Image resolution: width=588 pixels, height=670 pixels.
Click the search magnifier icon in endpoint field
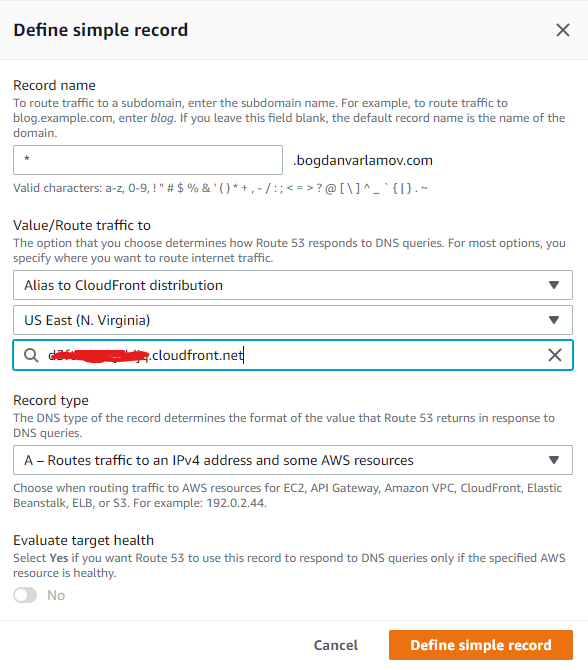(x=31, y=355)
